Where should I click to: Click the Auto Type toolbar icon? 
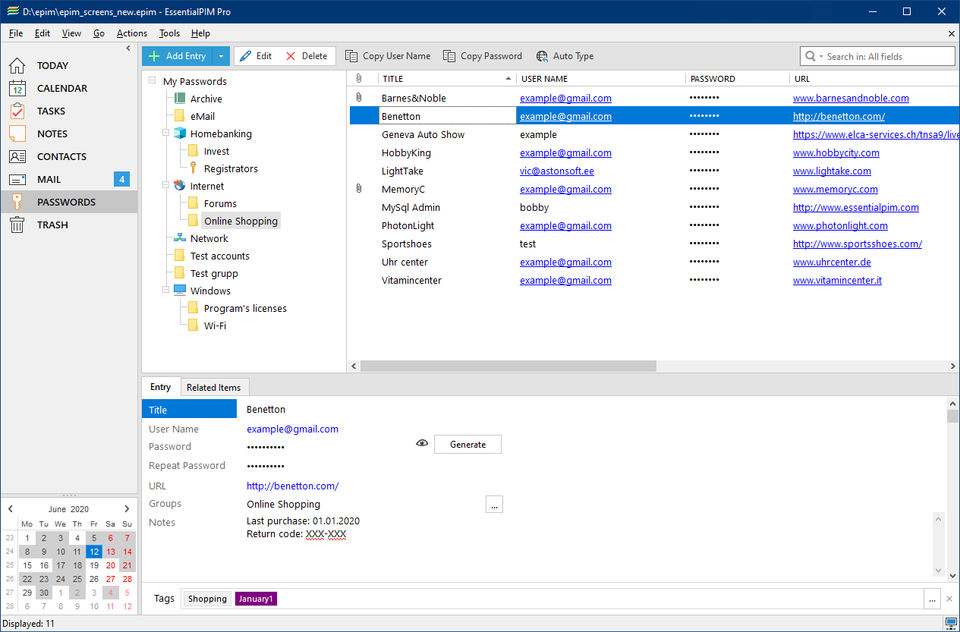coord(542,56)
